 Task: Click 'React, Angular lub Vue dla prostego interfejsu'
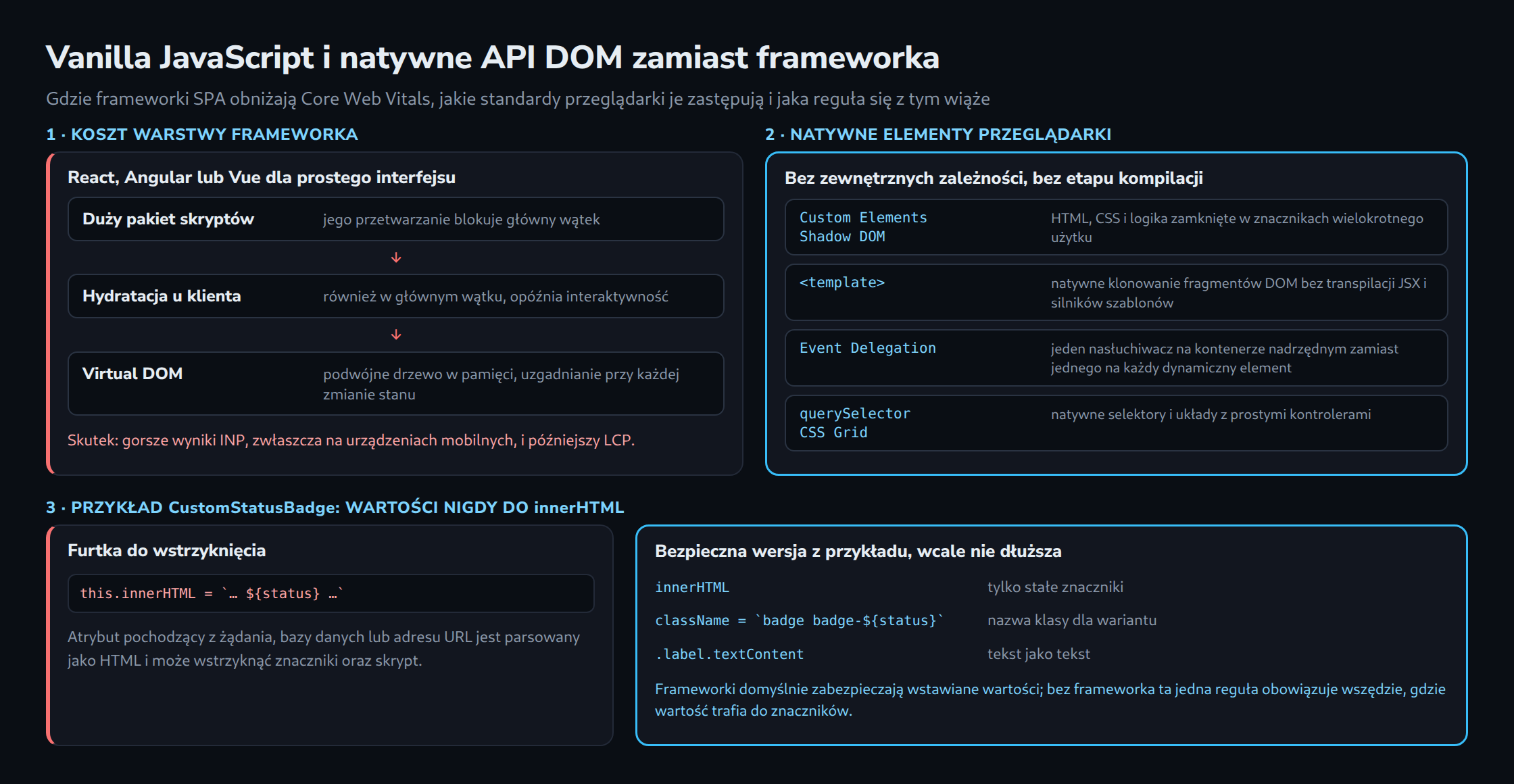click(262, 177)
